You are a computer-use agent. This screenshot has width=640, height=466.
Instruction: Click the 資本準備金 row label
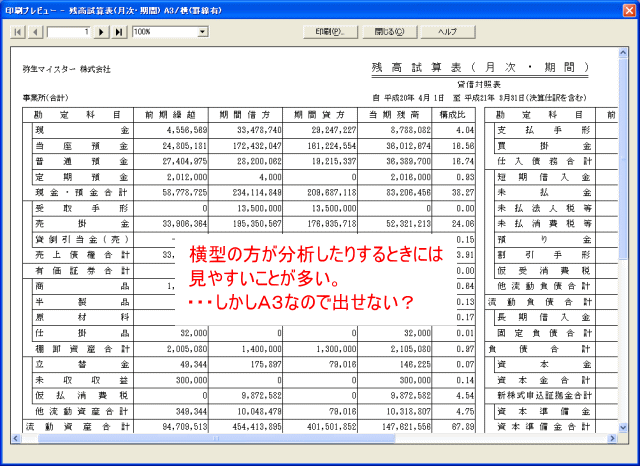(544, 412)
